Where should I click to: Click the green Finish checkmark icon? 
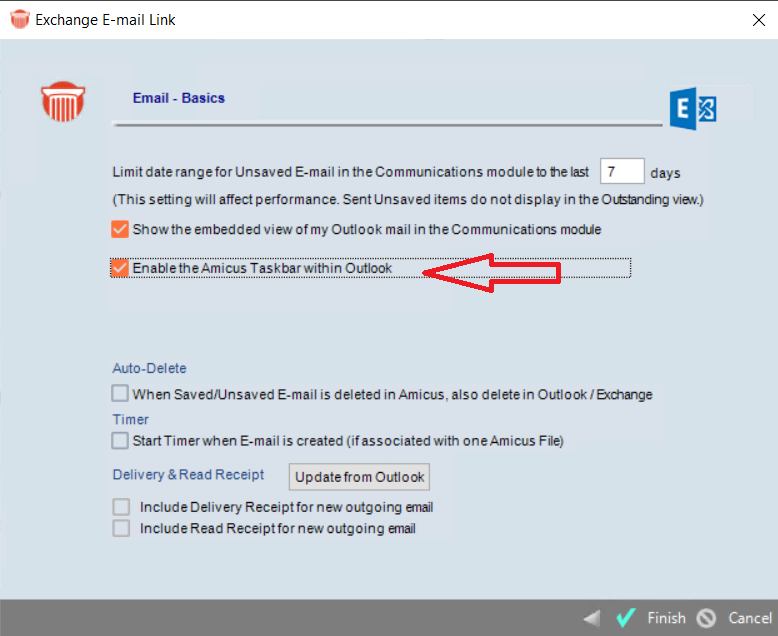(x=626, y=618)
